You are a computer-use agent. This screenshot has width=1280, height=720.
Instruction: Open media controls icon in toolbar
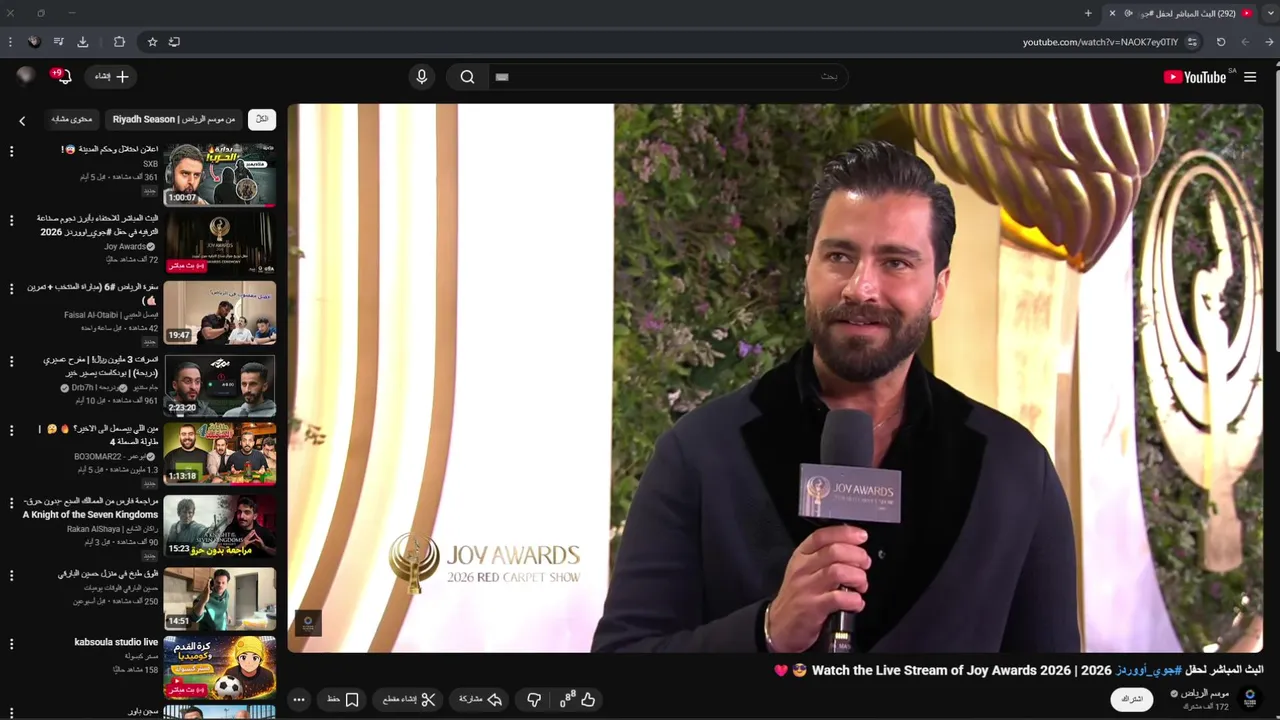[x=58, y=42]
